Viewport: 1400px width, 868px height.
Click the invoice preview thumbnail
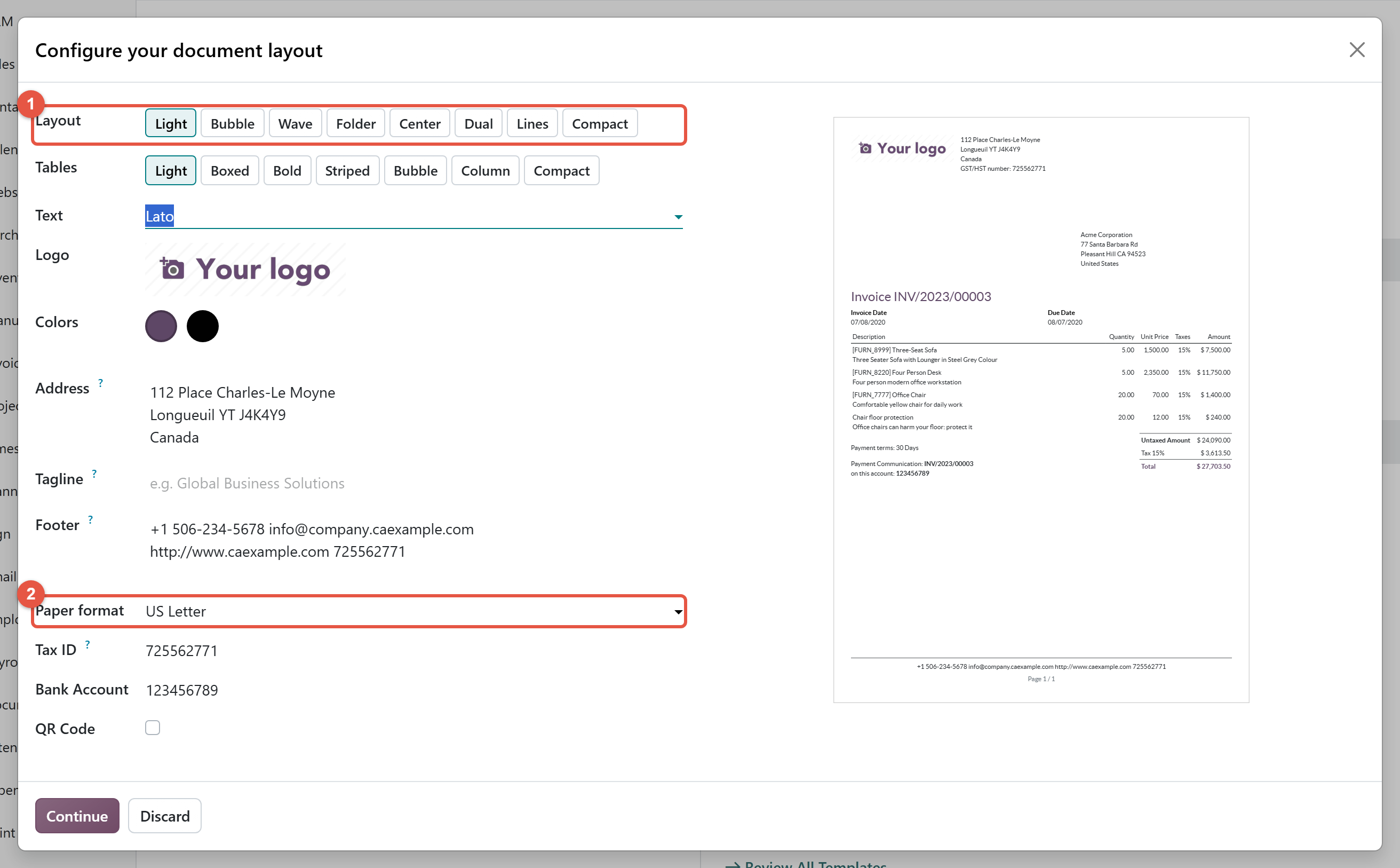coord(1041,410)
